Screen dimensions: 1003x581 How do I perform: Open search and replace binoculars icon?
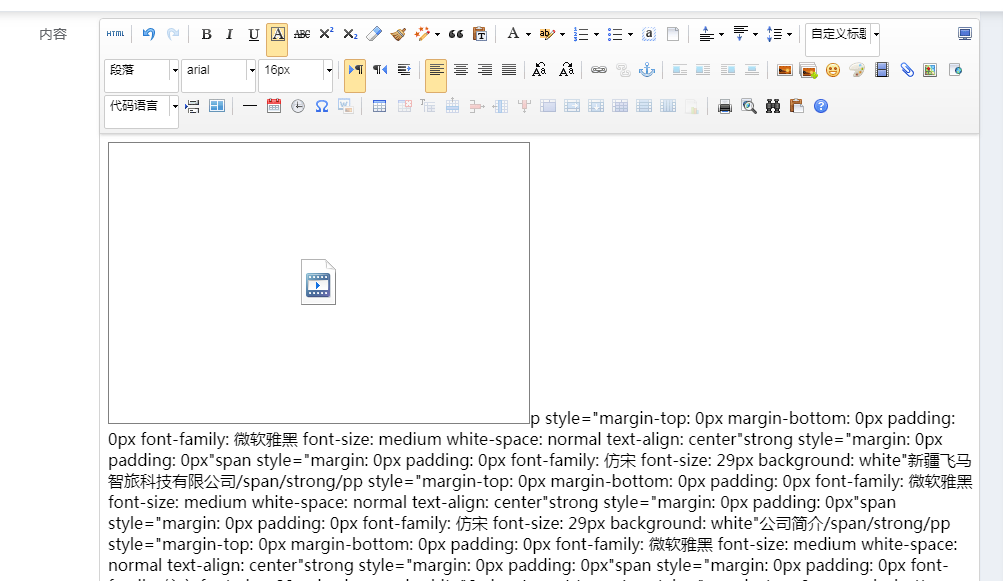coord(772,106)
